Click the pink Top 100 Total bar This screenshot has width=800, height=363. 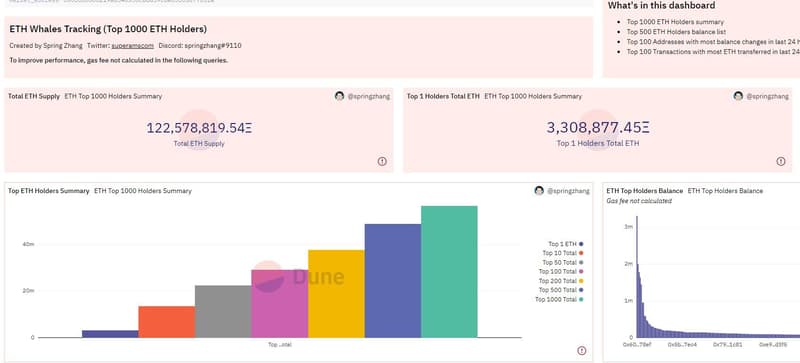tap(280, 304)
